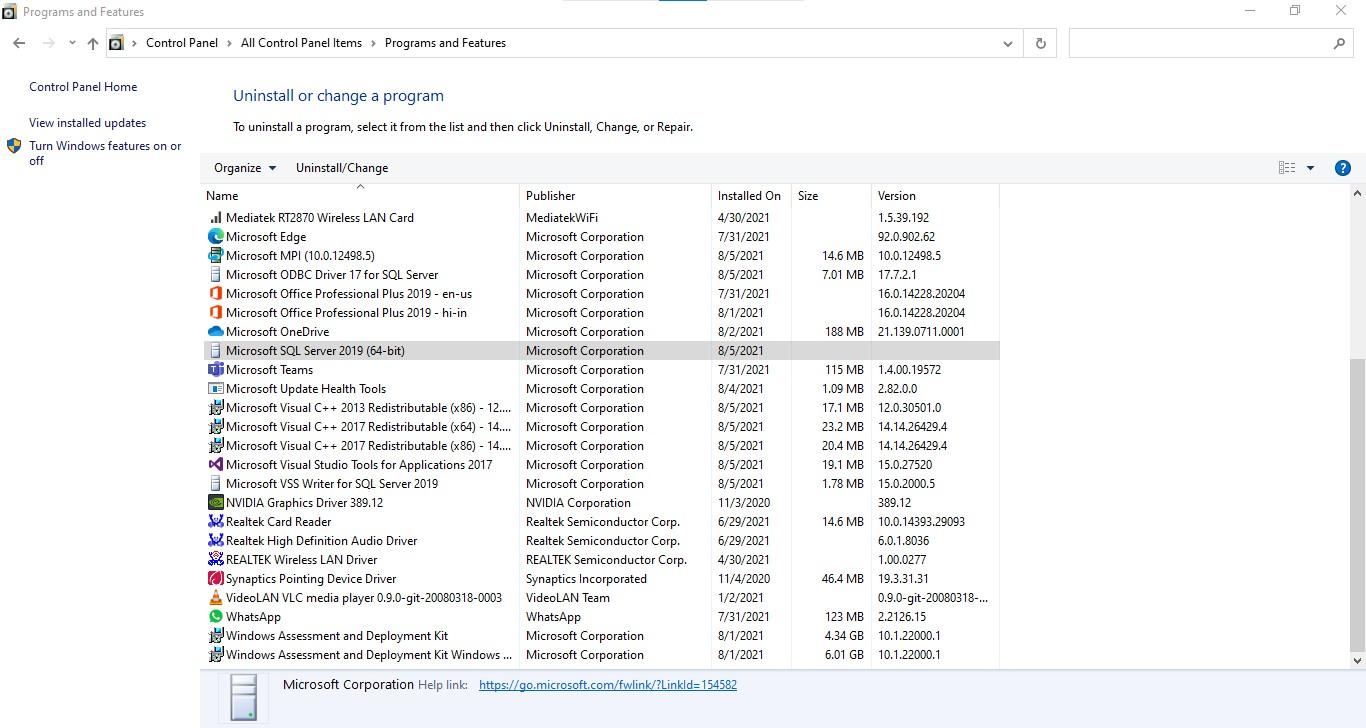This screenshot has height=728, width=1366.
Task: Click the Refresh button beside address bar
Action: point(1040,43)
